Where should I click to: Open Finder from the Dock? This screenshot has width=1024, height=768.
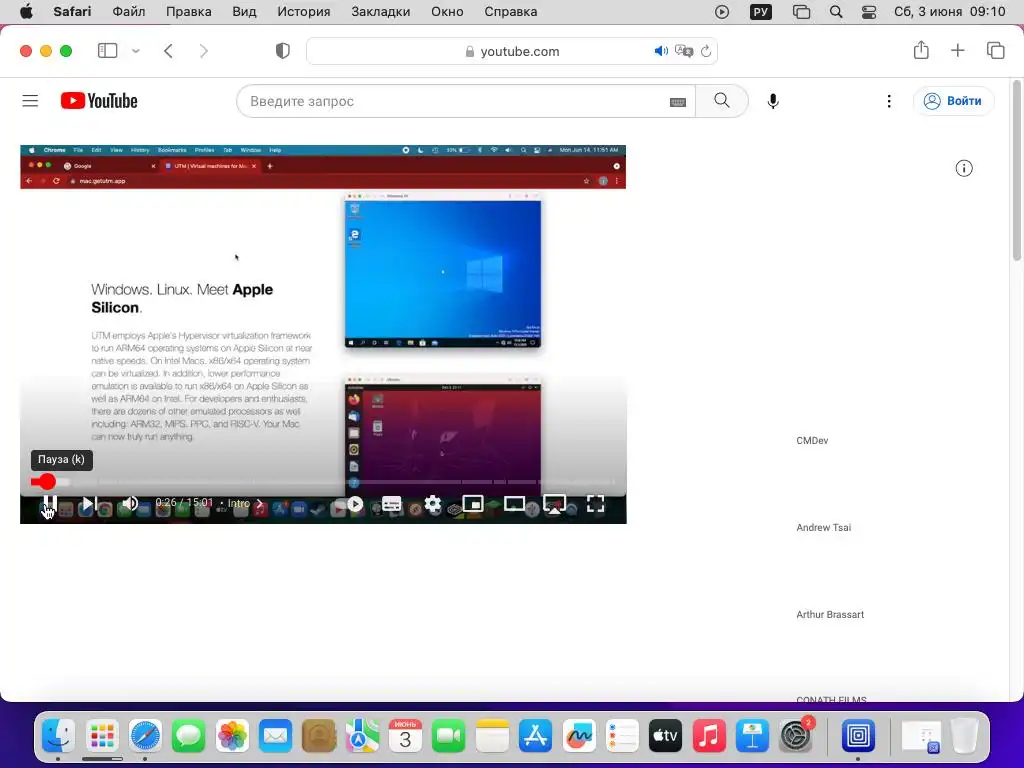pos(59,737)
